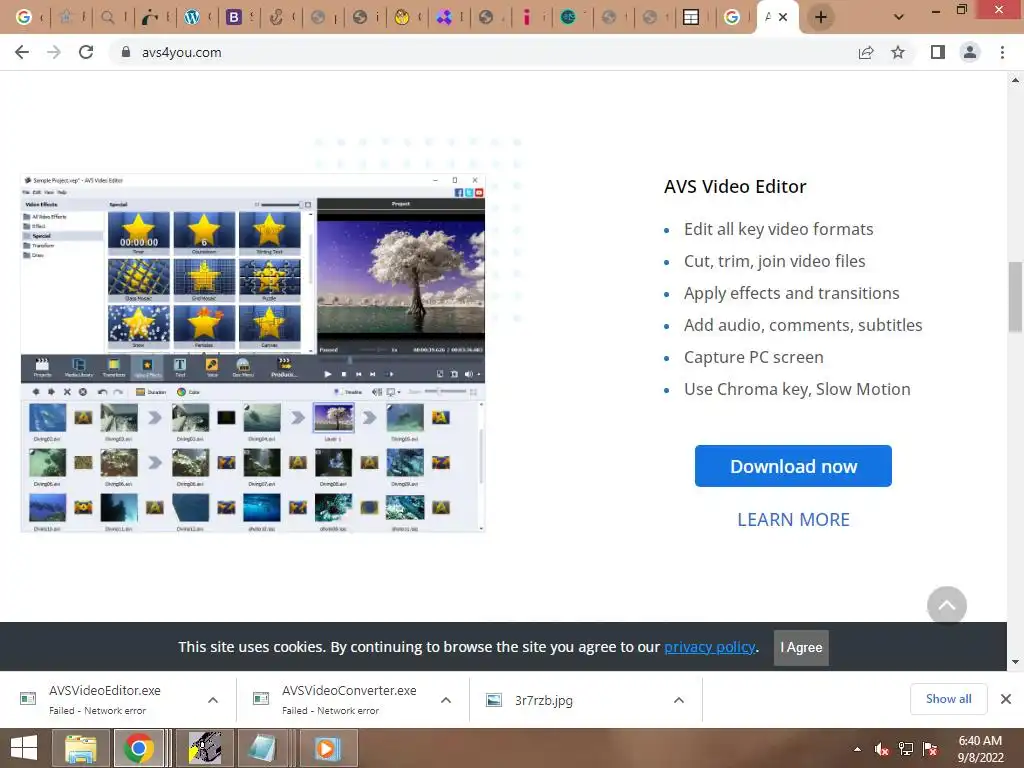Click 'Add audio, comments, subtitles' text
The image size is (1024, 768).
click(803, 325)
